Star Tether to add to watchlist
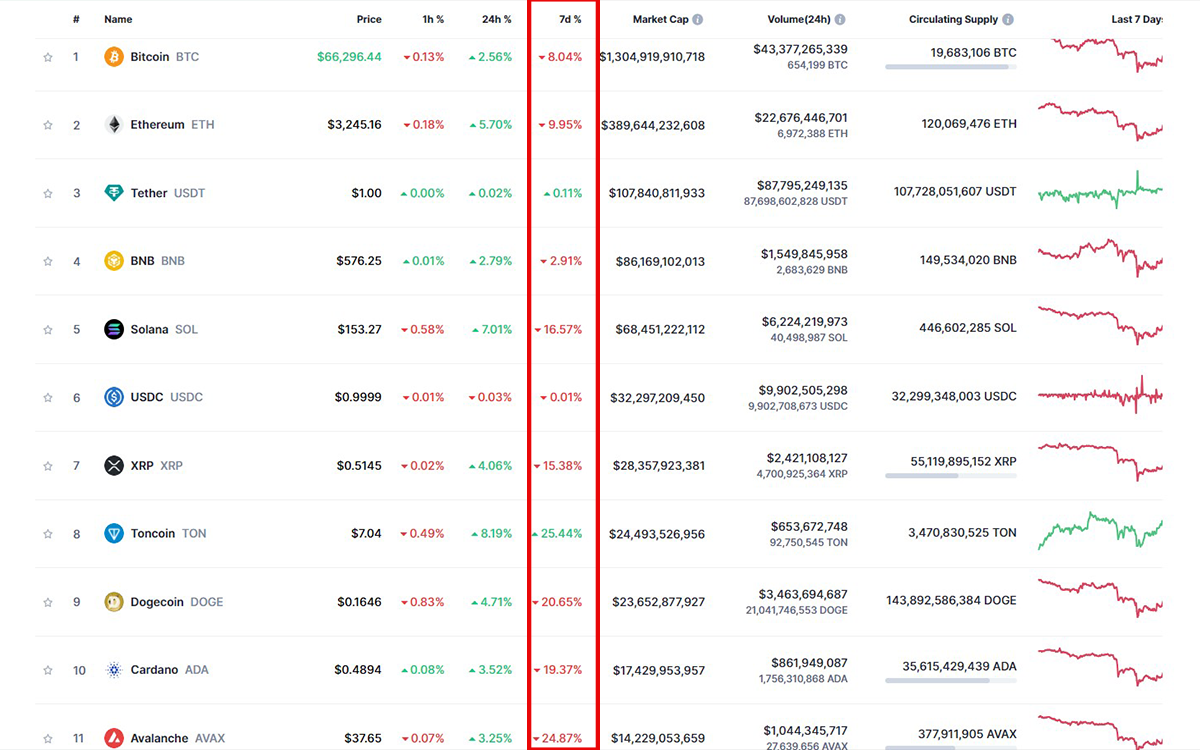 [47, 193]
